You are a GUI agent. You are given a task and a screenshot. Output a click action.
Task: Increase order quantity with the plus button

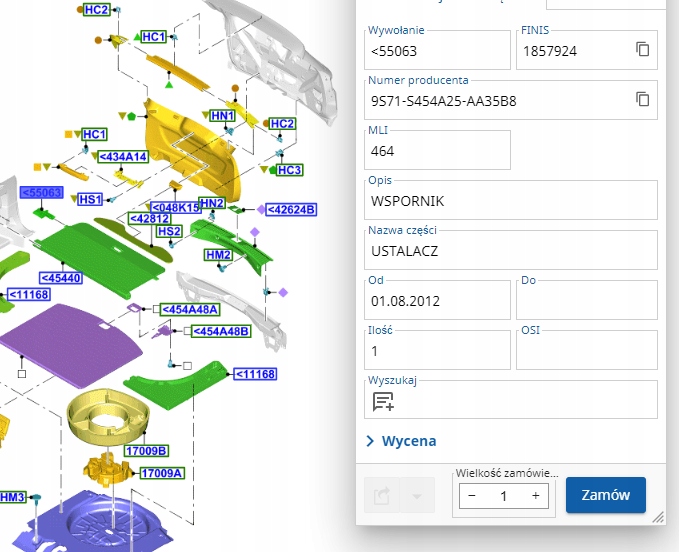(536, 496)
